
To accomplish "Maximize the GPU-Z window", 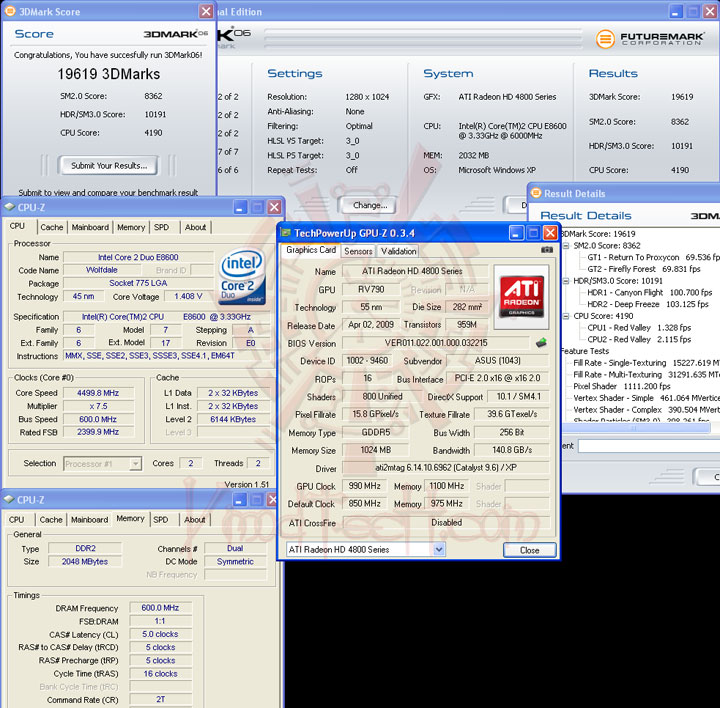I will pyautogui.click(x=533, y=233).
